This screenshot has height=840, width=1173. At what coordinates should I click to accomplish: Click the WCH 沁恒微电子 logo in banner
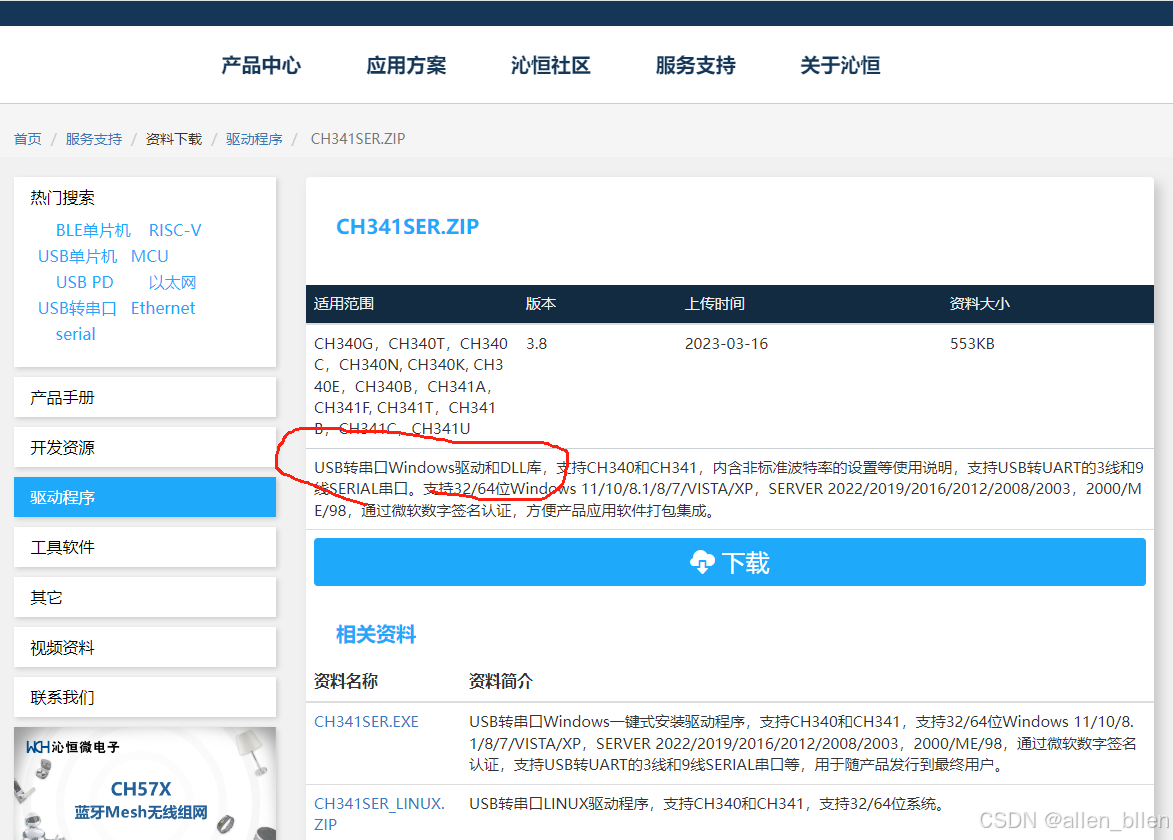tap(73, 747)
